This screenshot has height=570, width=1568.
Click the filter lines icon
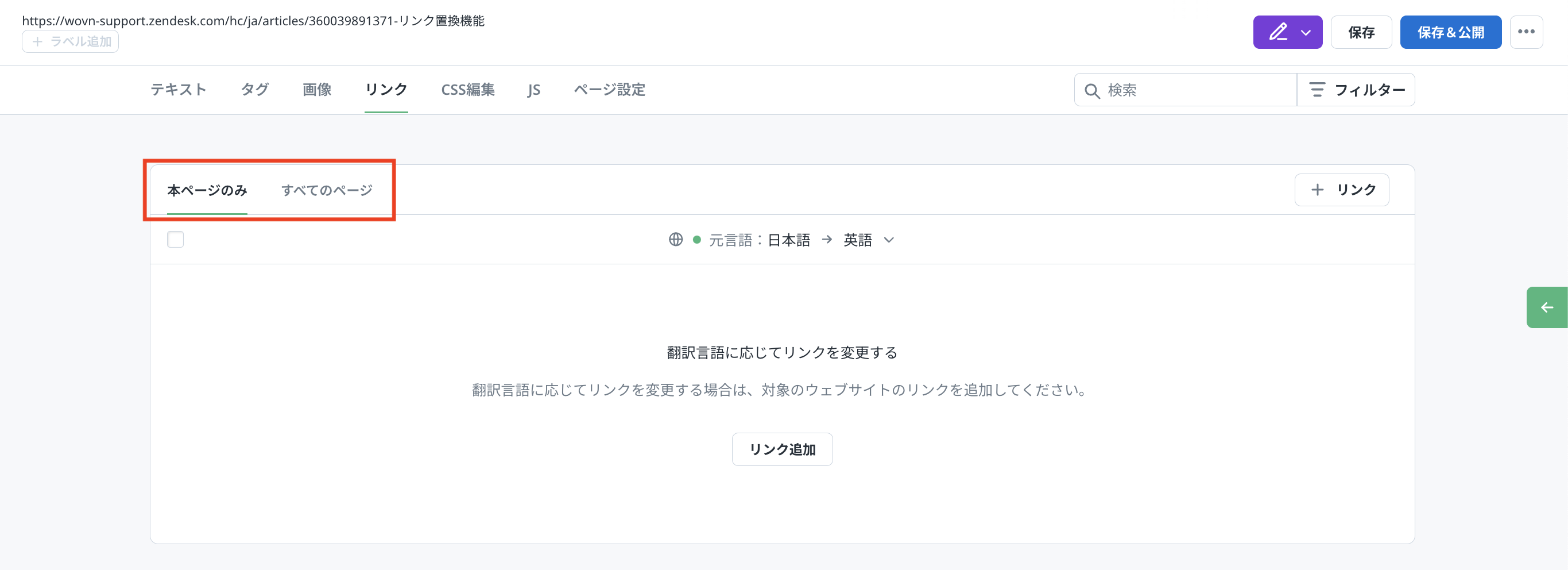(1317, 90)
